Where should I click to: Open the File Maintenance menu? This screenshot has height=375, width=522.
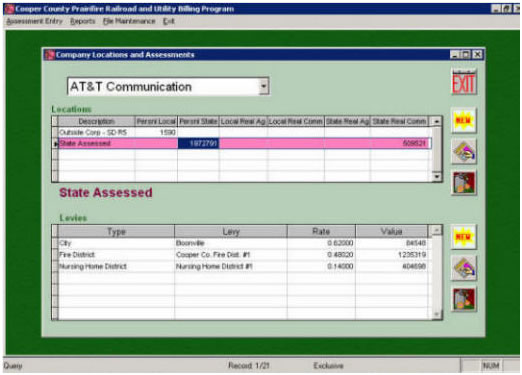(129, 21)
